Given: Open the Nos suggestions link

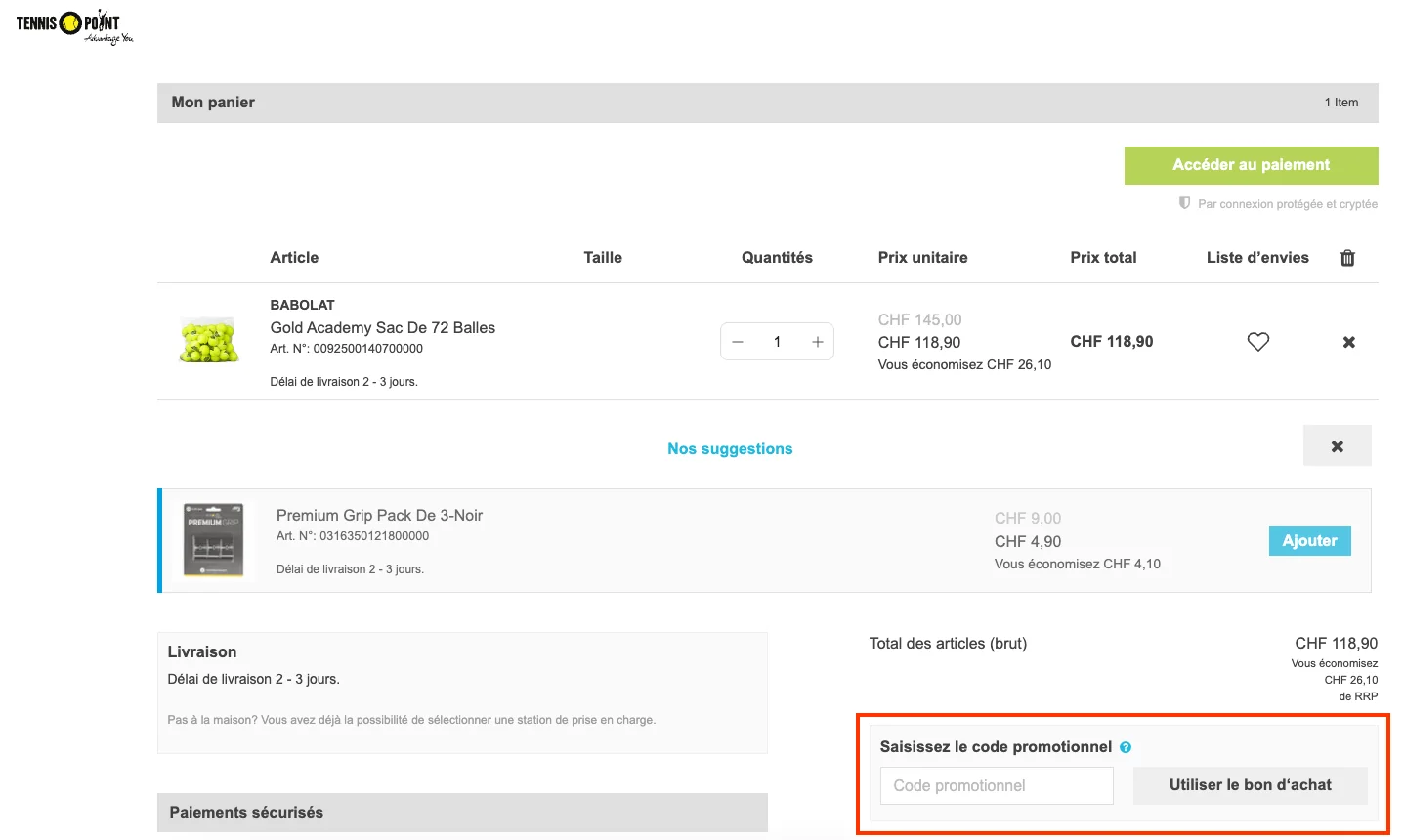Looking at the screenshot, I should pyautogui.click(x=729, y=448).
